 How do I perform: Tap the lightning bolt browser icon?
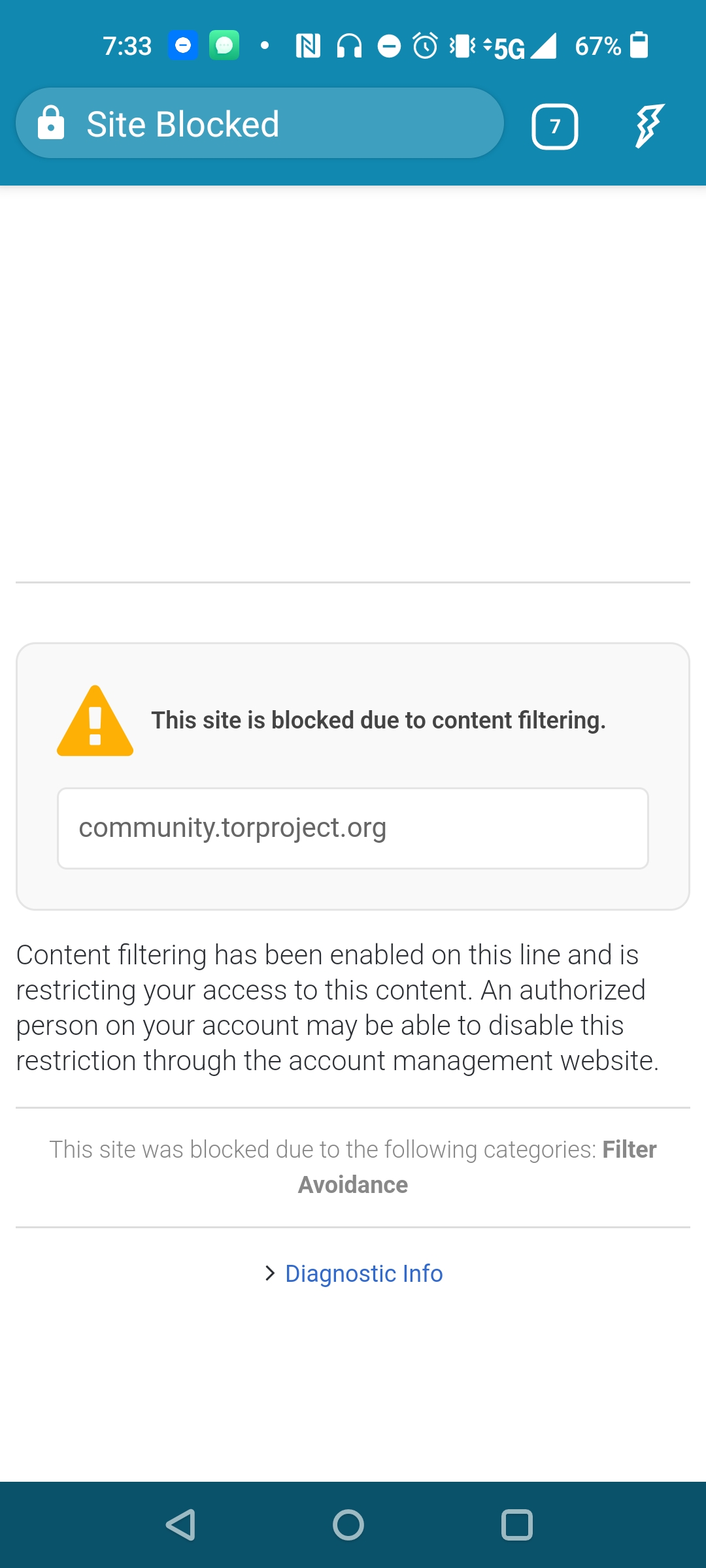coord(648,125)
